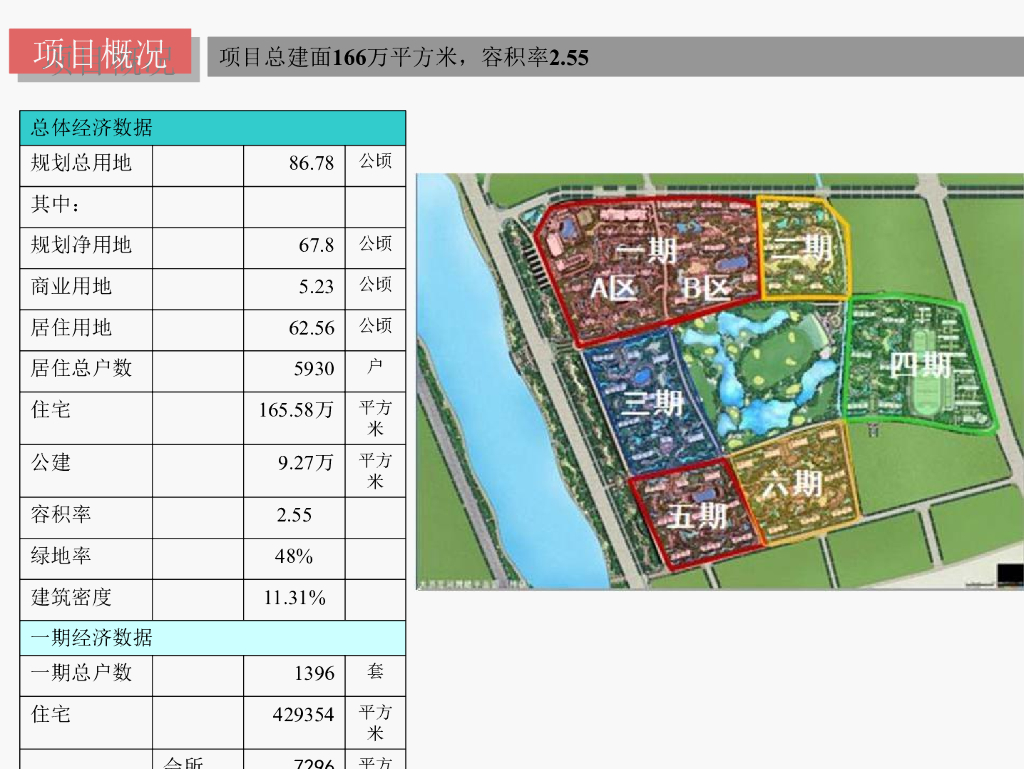Click the 规划净用地 label
The image size is (1024, 769).
[81, 245]
